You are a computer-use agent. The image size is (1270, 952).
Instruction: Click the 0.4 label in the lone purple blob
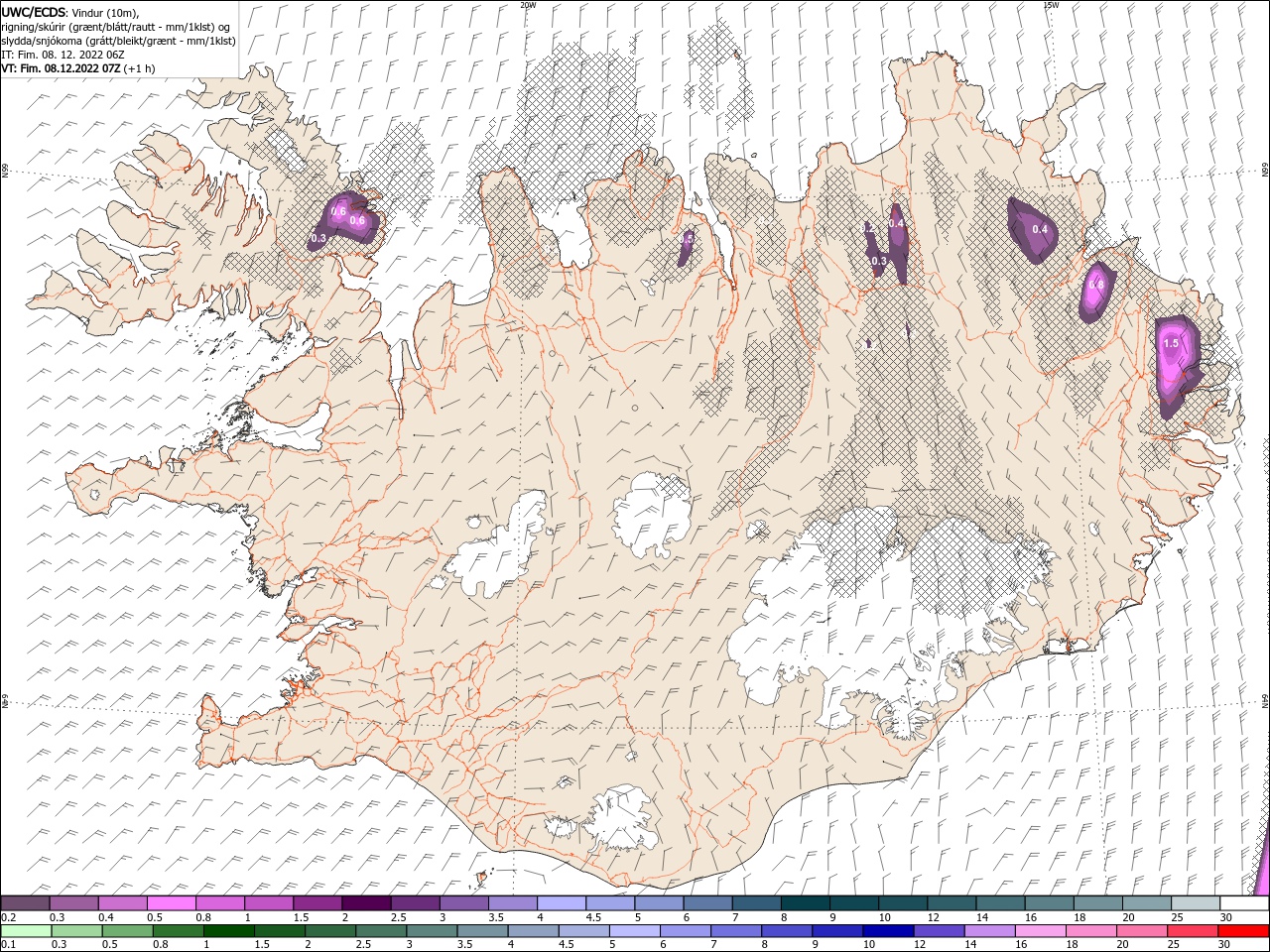tap(1040, 229)
